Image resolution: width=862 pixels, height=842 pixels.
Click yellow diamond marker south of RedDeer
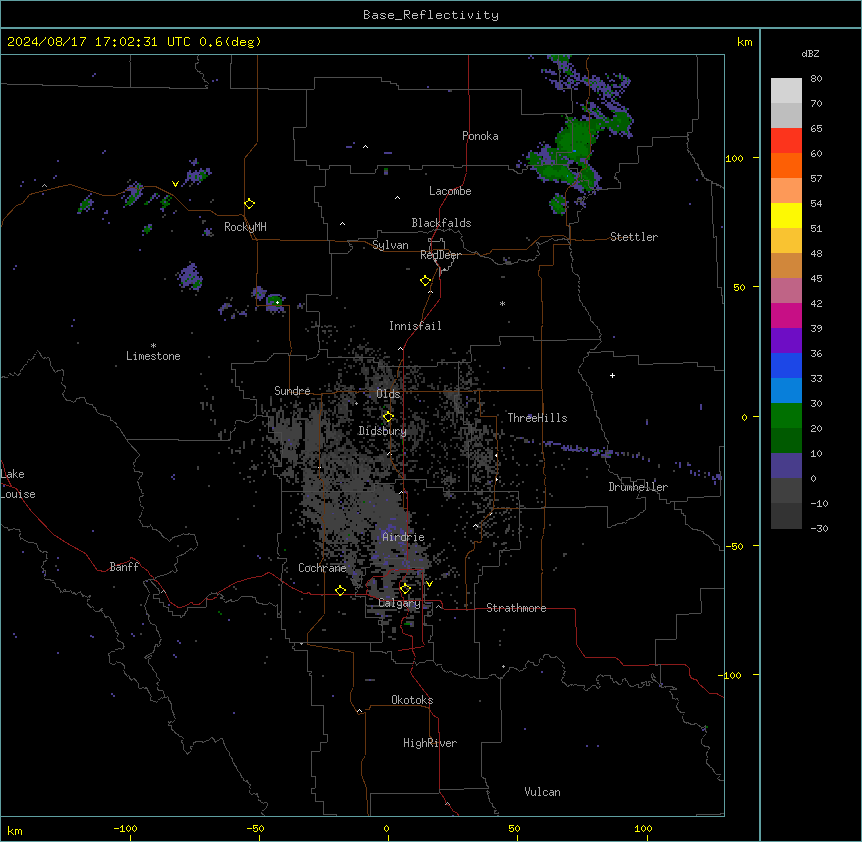[x=426, y=281]
